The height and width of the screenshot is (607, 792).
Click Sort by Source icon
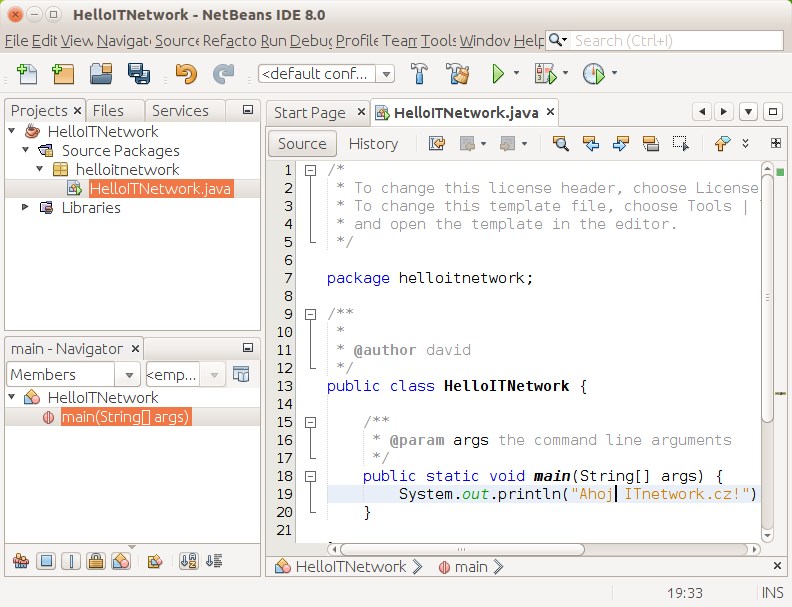pyautogui.click(x=214, y=561)
